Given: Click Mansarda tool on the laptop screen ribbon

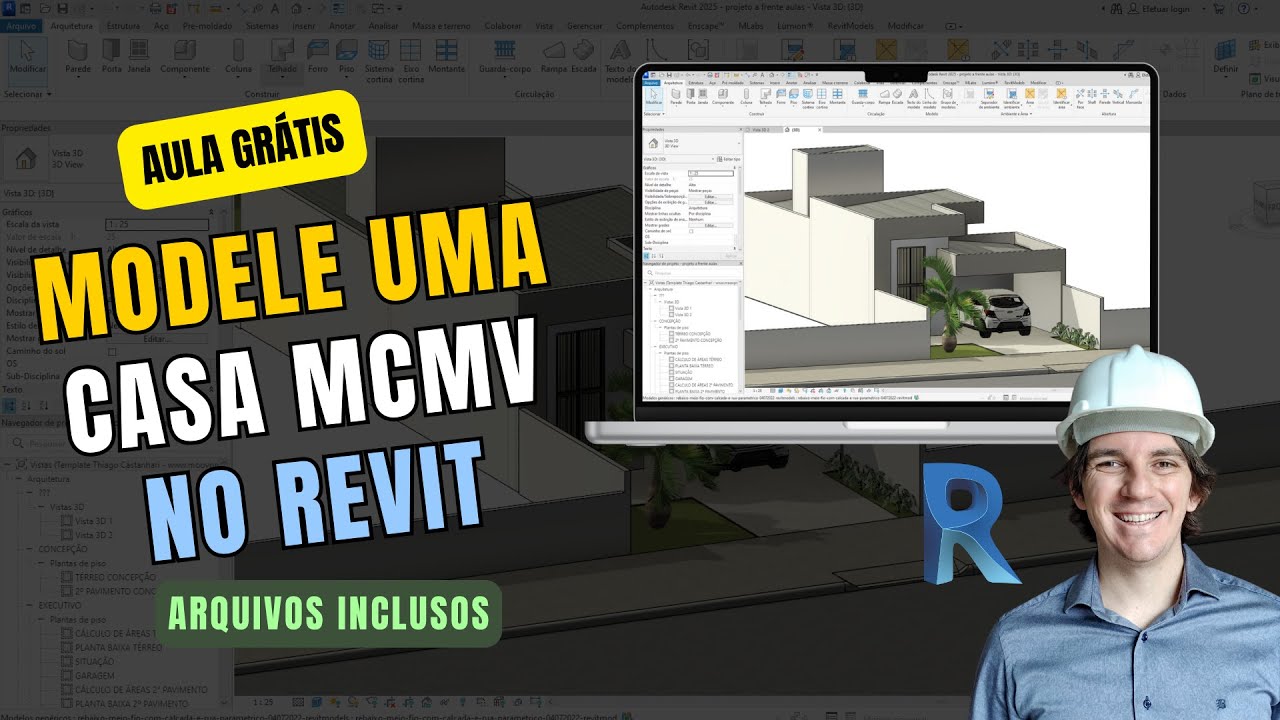Looking at the screenshot, I should click(1134, 96).
